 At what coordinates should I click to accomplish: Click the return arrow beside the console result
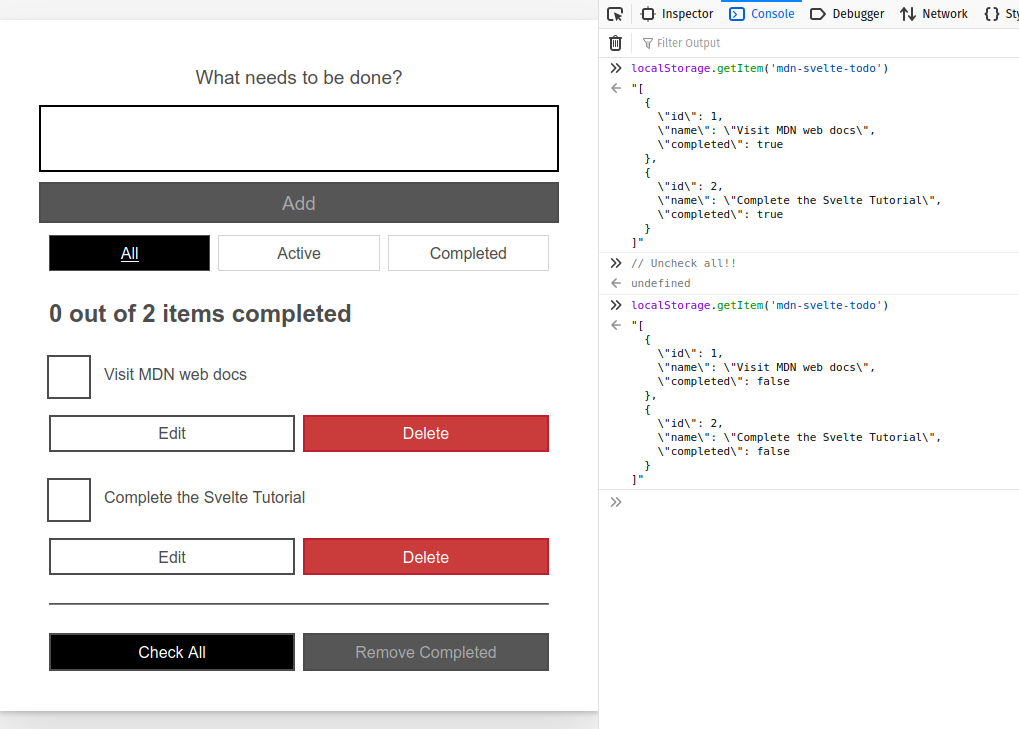[x=615, y=88]
